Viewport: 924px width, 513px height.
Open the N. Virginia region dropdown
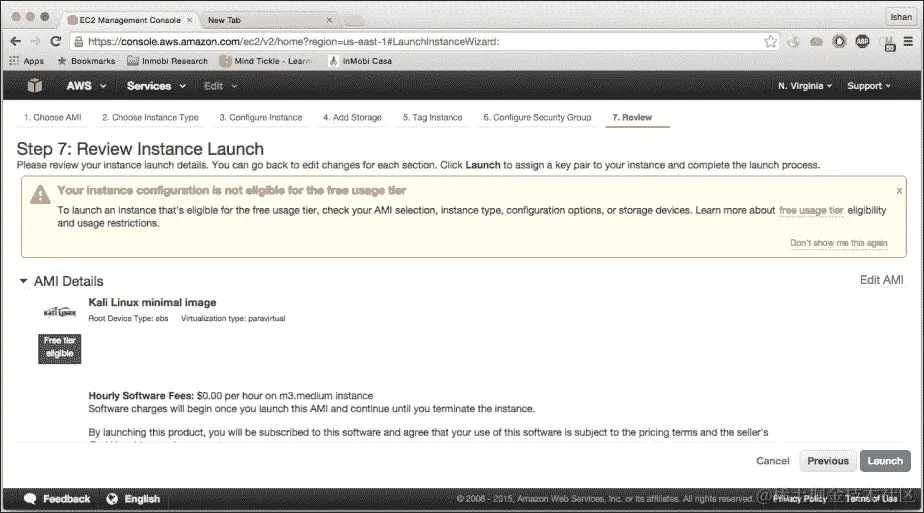tap(805, 86)
